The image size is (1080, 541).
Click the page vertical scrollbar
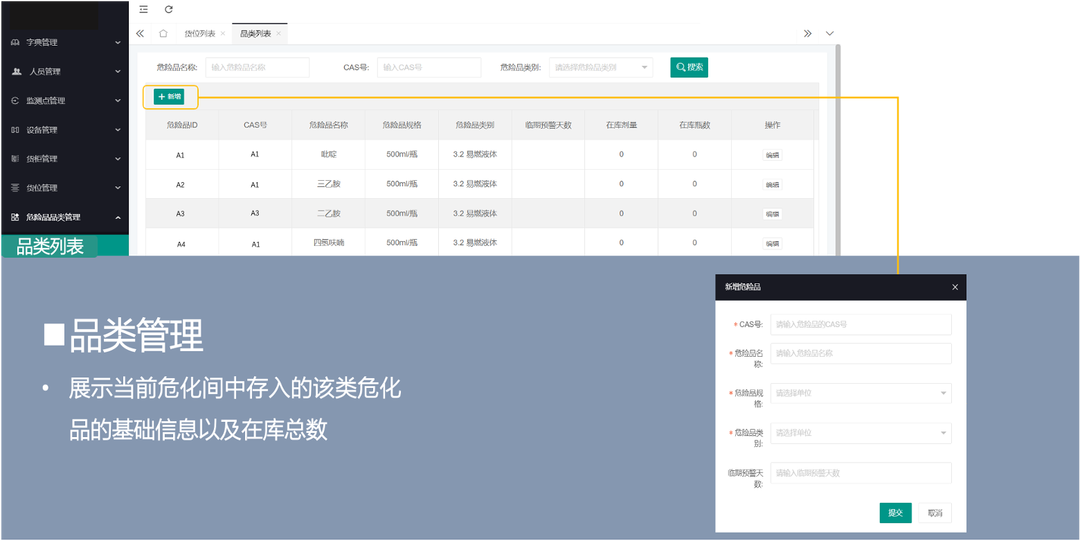[x=838, y=150]
